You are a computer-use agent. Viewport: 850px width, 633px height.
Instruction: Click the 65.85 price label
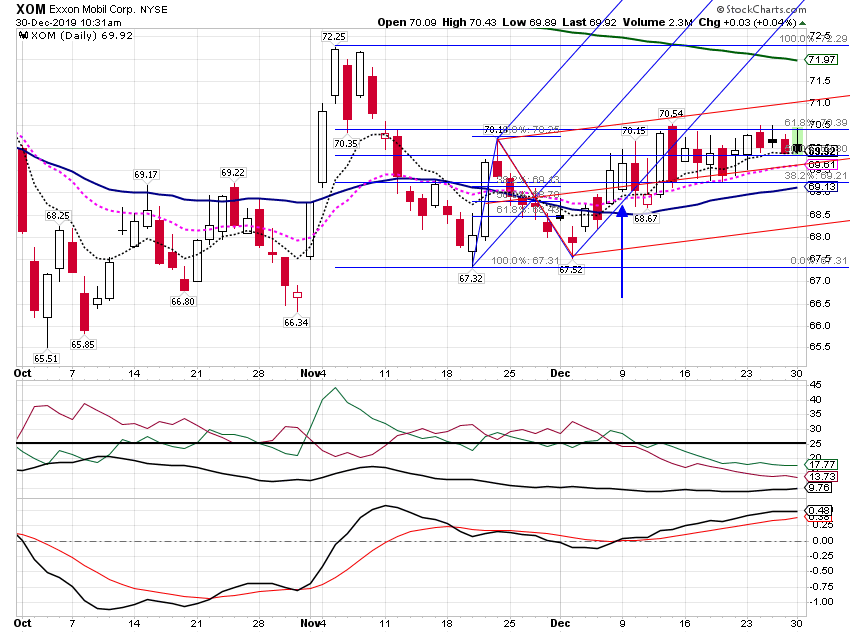click(x=82, y=344)
